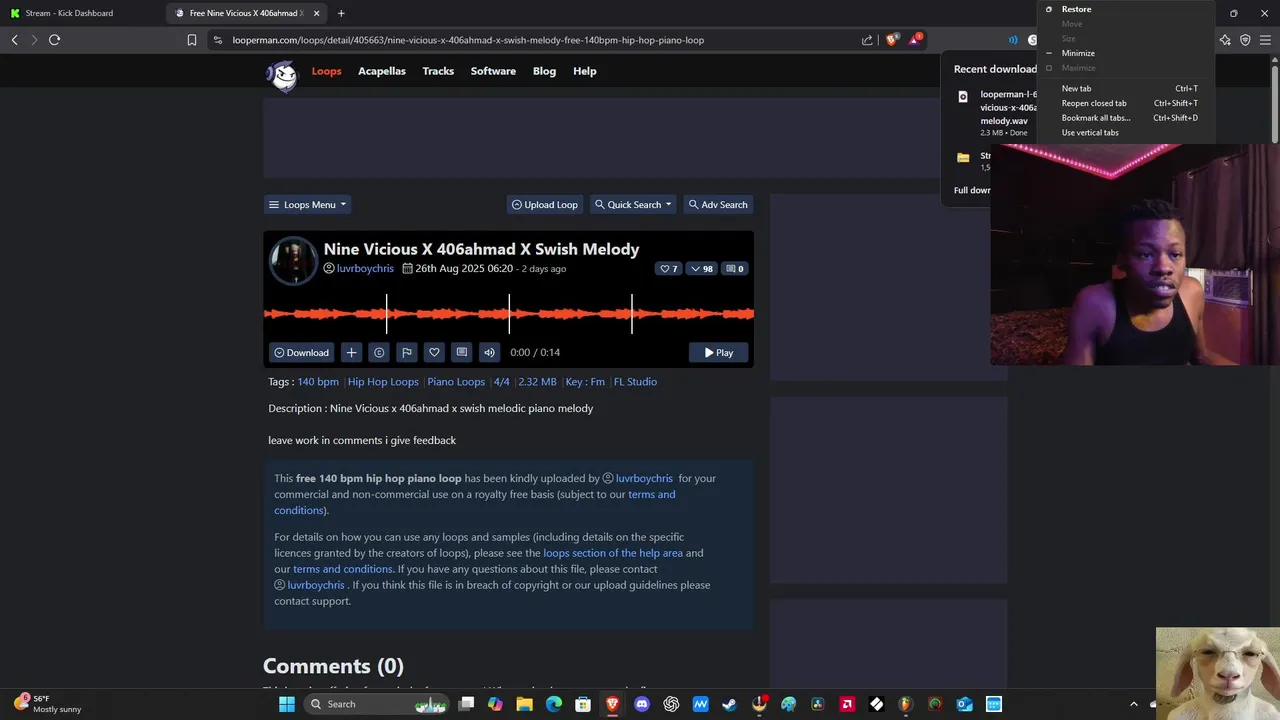This screenshot has width=1280, height=720.
Task: Choose Bookmark all tabs menu entry
Action: coord(1125,118)
